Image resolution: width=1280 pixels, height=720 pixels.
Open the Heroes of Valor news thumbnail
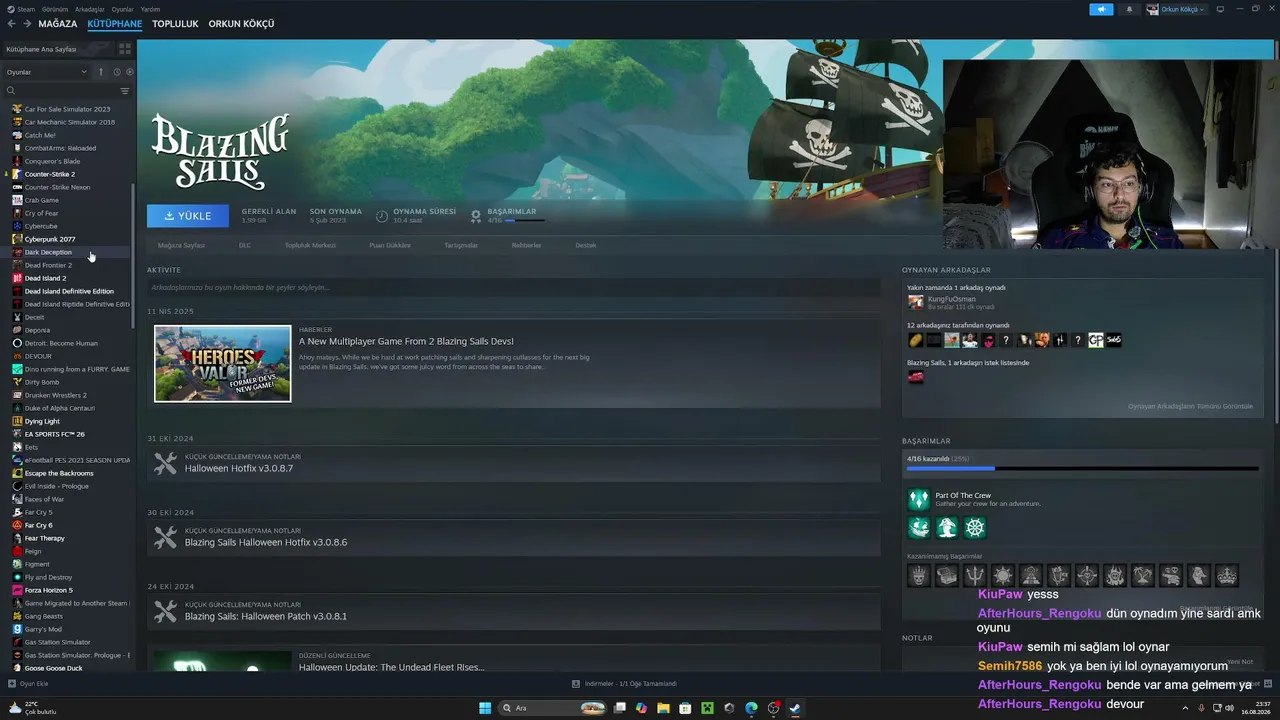click(223, 364)
